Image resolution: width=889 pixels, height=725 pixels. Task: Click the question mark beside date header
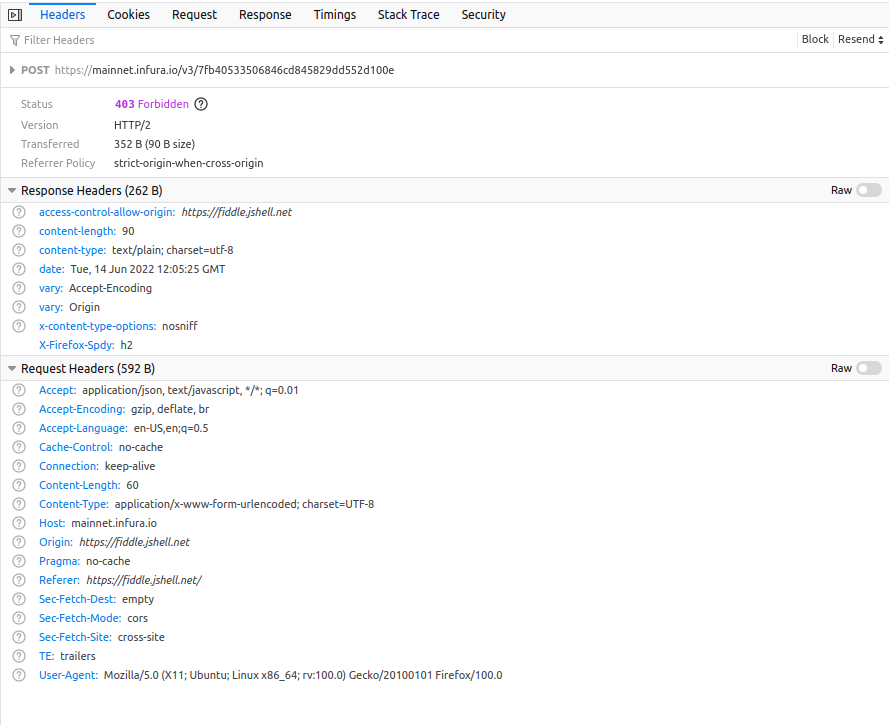pos(18,269)
